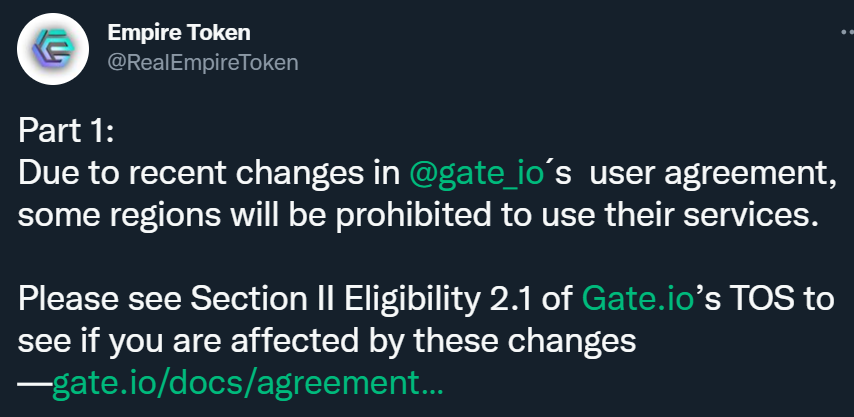
Task: Open the Empire Token profile avatar
Action: coord(53,48)
